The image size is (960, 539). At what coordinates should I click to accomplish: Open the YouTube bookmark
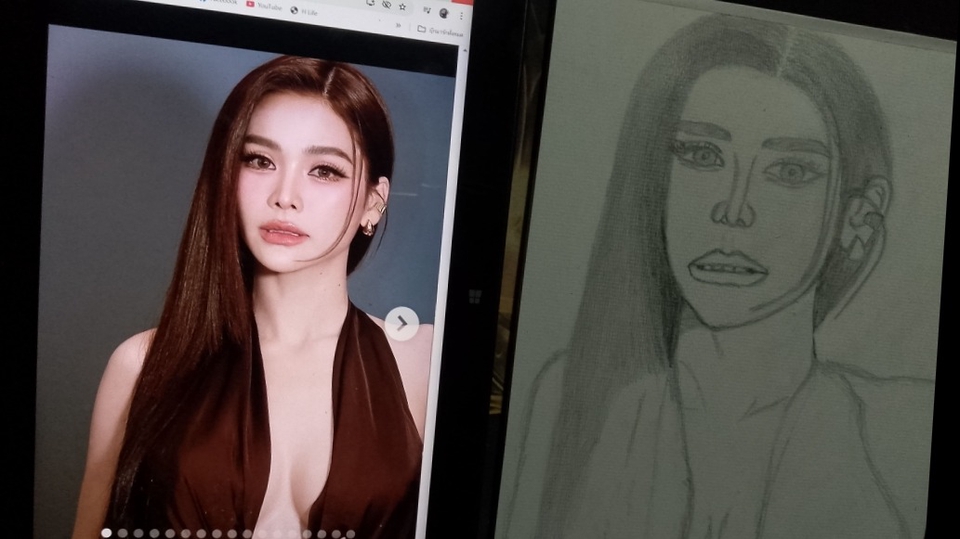pyautogui.click(x=264, y=6)
